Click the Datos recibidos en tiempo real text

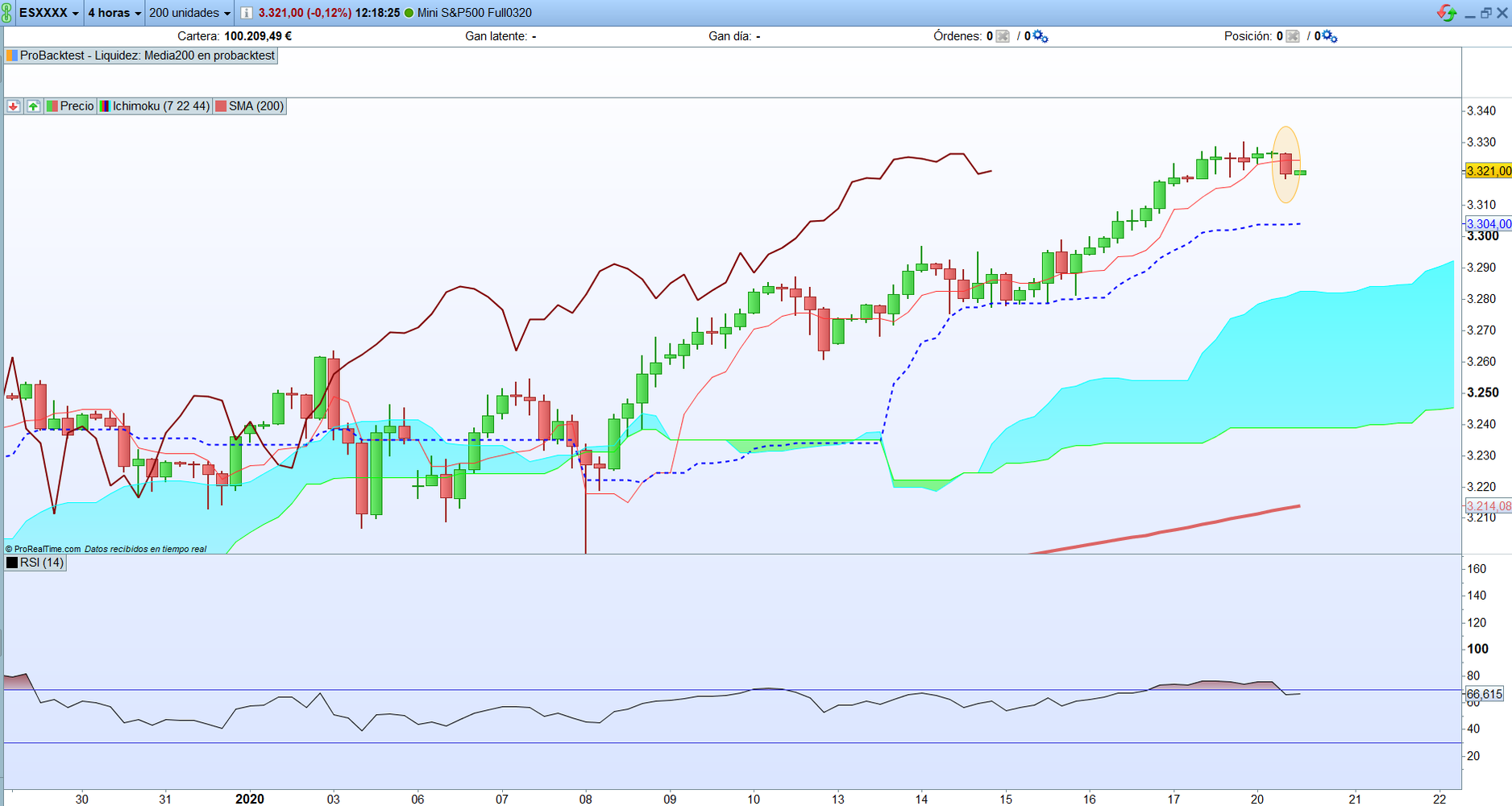coord(145,549)
